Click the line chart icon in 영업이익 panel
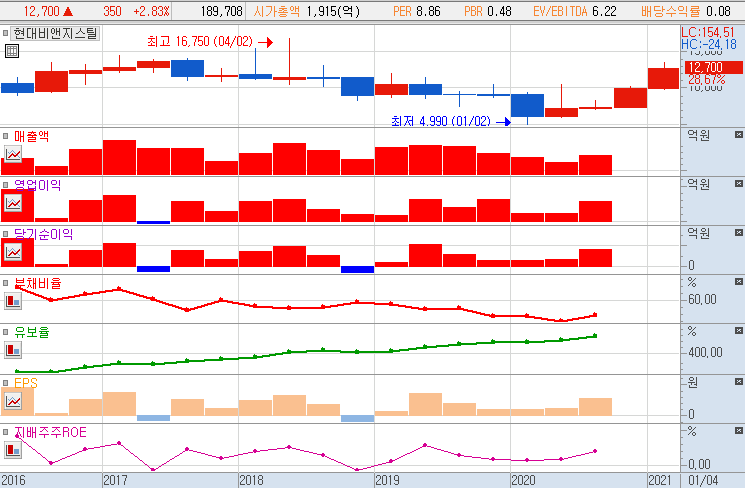 tap(13, 203)
